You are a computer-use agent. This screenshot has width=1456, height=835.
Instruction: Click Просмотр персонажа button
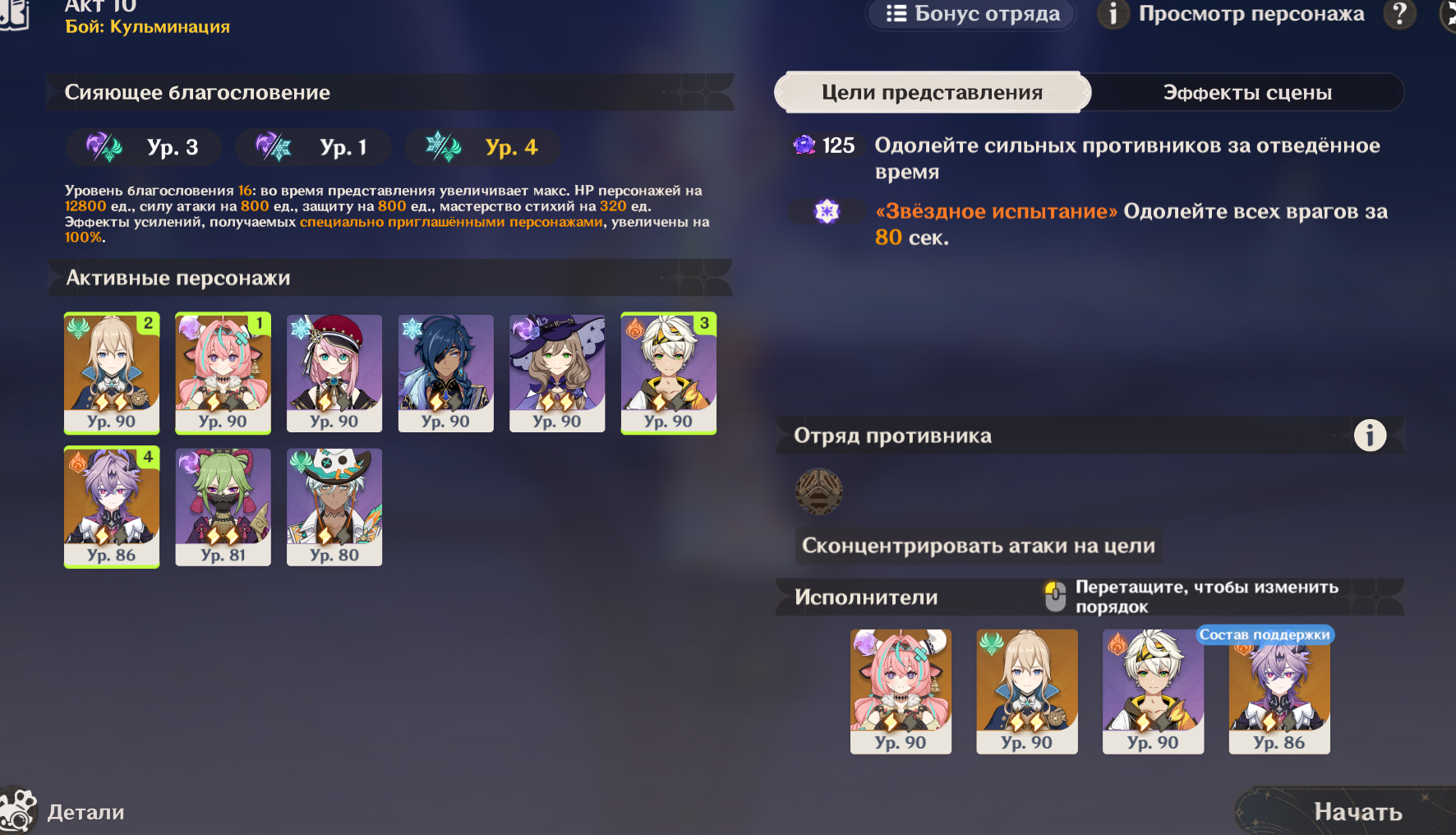[1233, 14]
